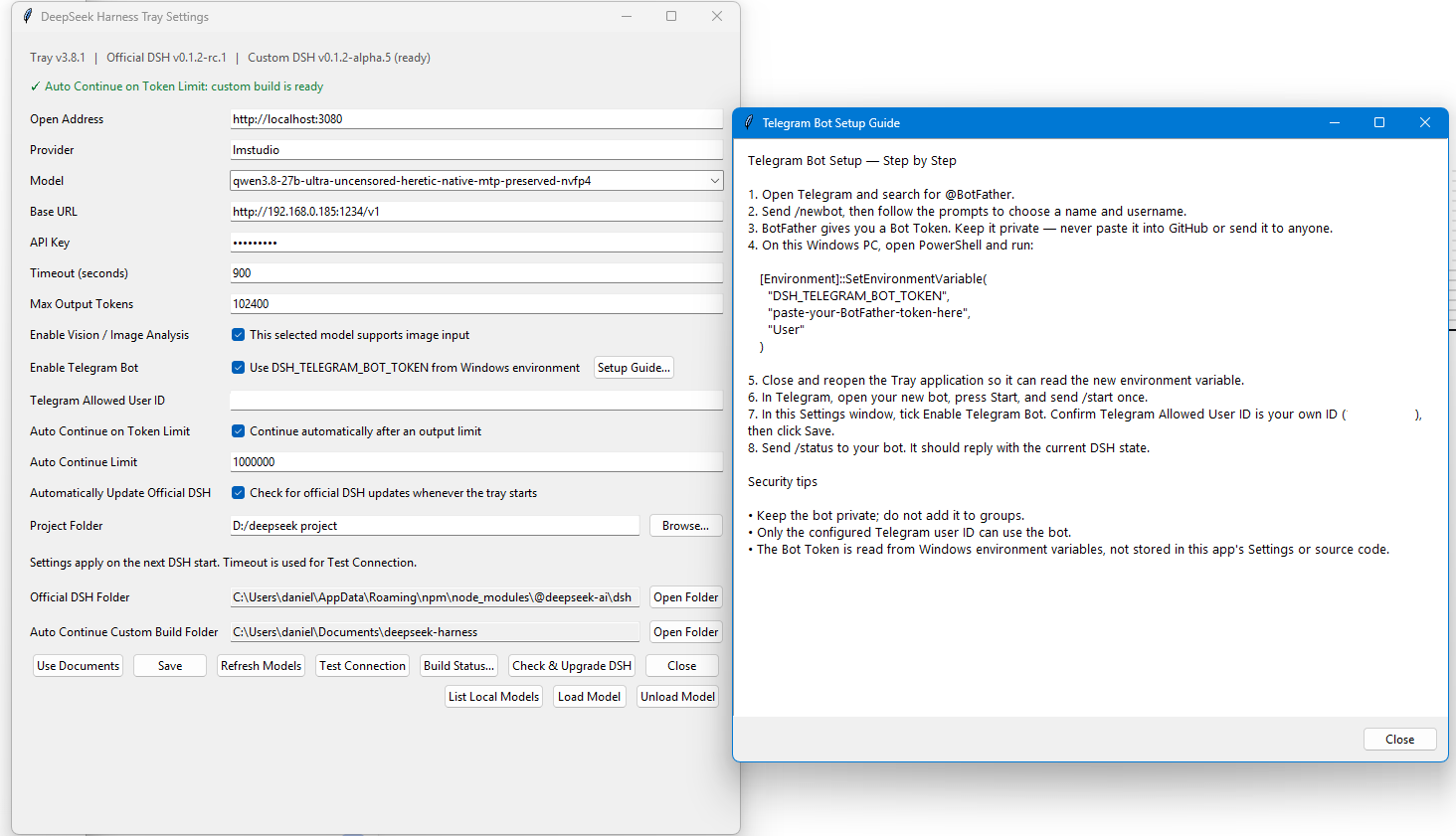Screen dimensions: 1456x836
Task: Click the 'Tray v3.8.1' version text
Action: click(x=58, y=58)
